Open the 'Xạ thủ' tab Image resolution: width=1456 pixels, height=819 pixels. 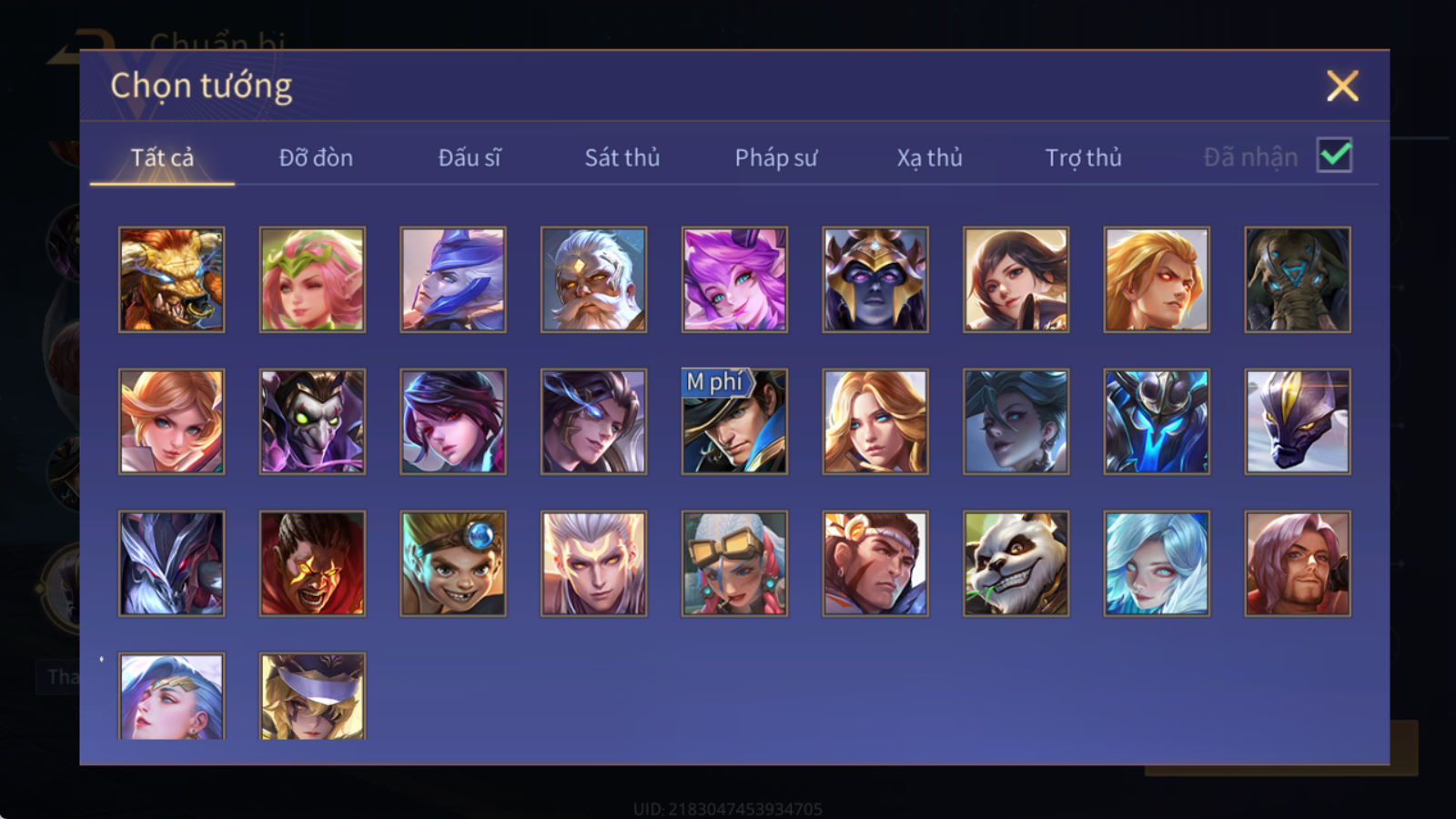coord(929,157)
